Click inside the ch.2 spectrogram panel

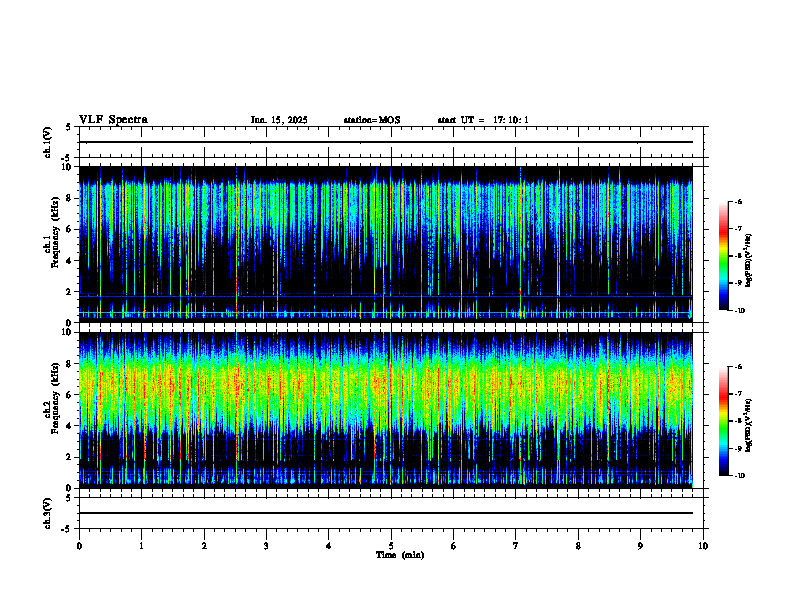pyautogui.click(x=385, y=410)
